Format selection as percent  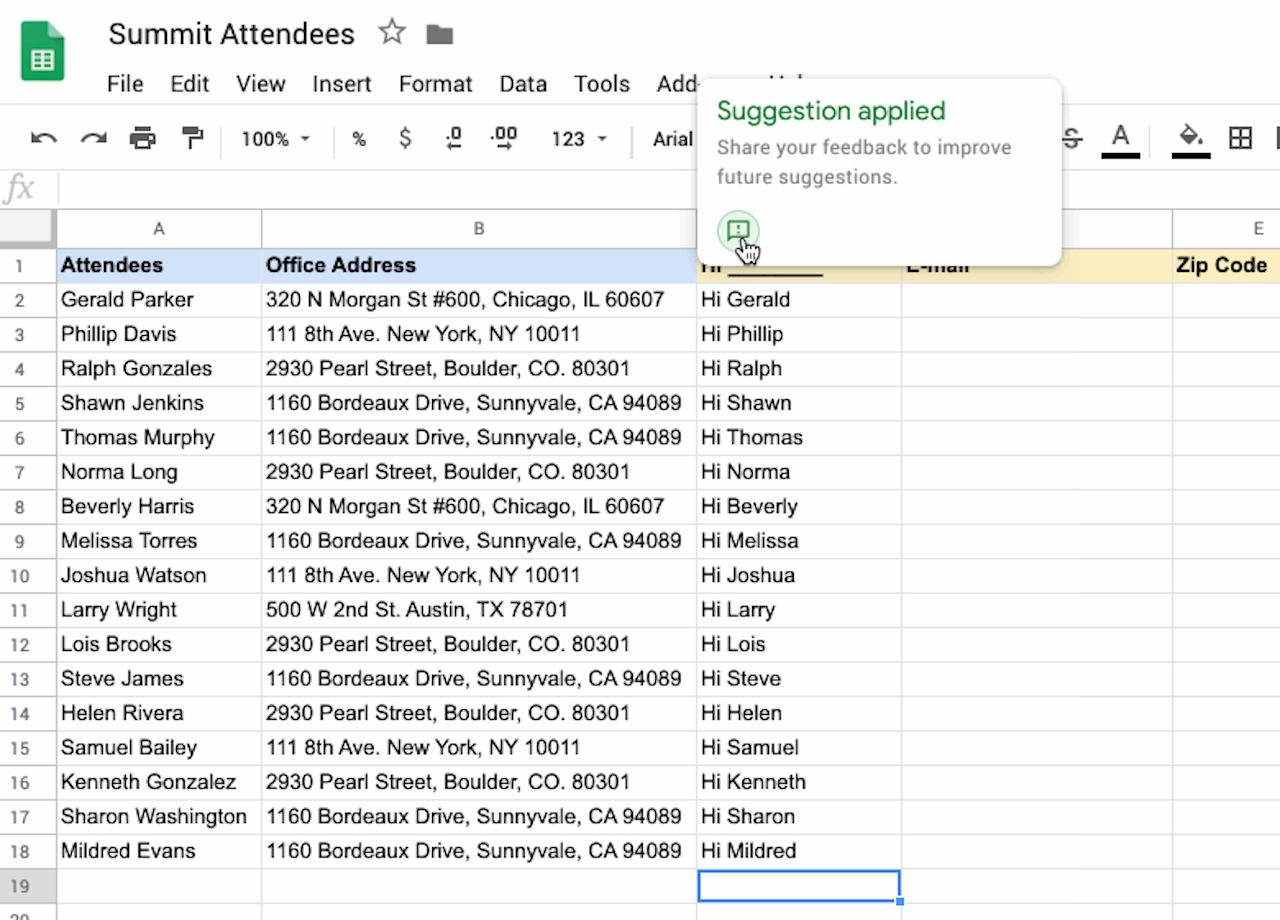pos(358,139)
